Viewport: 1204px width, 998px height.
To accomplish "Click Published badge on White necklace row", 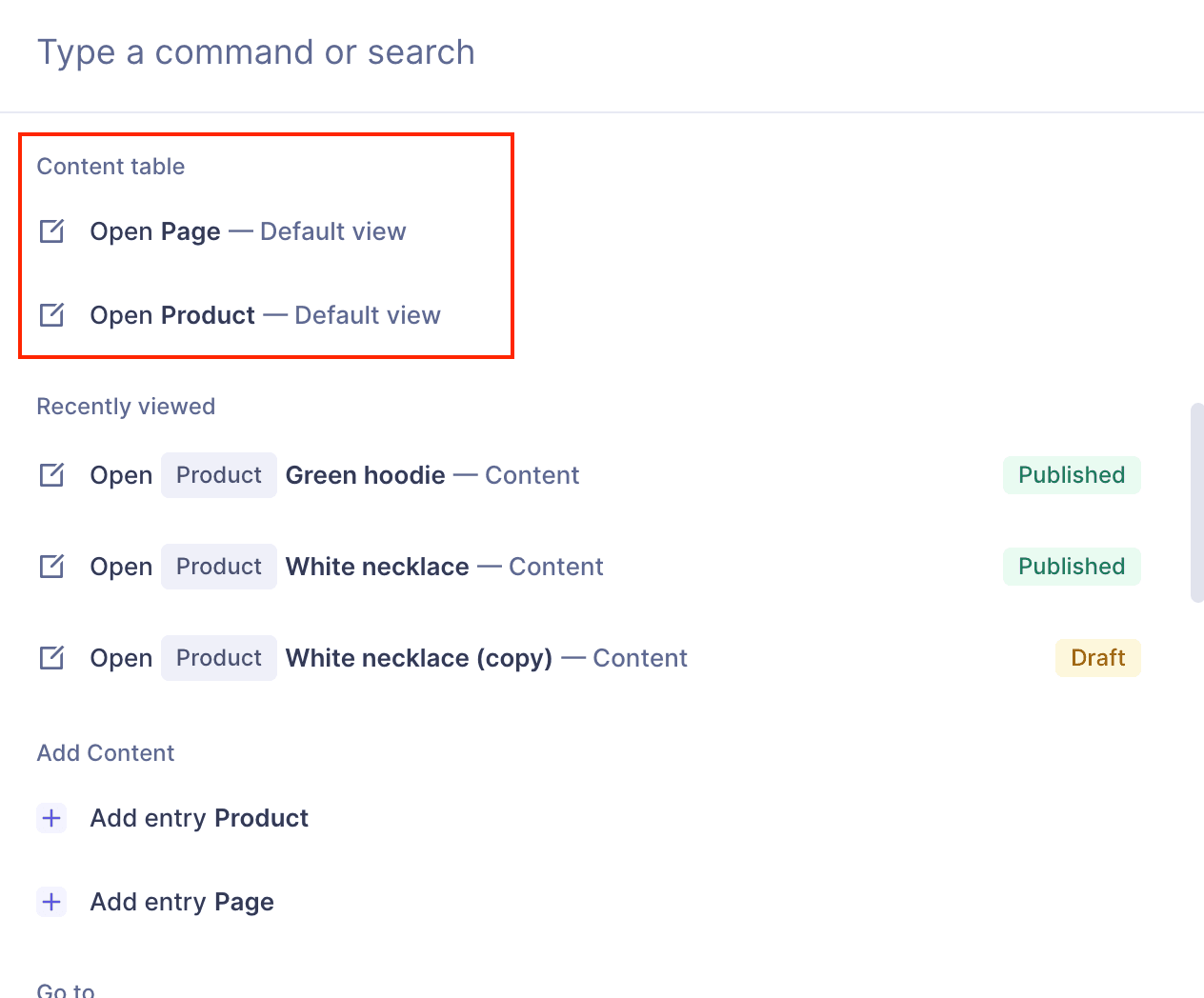I will pos(1072,567).
